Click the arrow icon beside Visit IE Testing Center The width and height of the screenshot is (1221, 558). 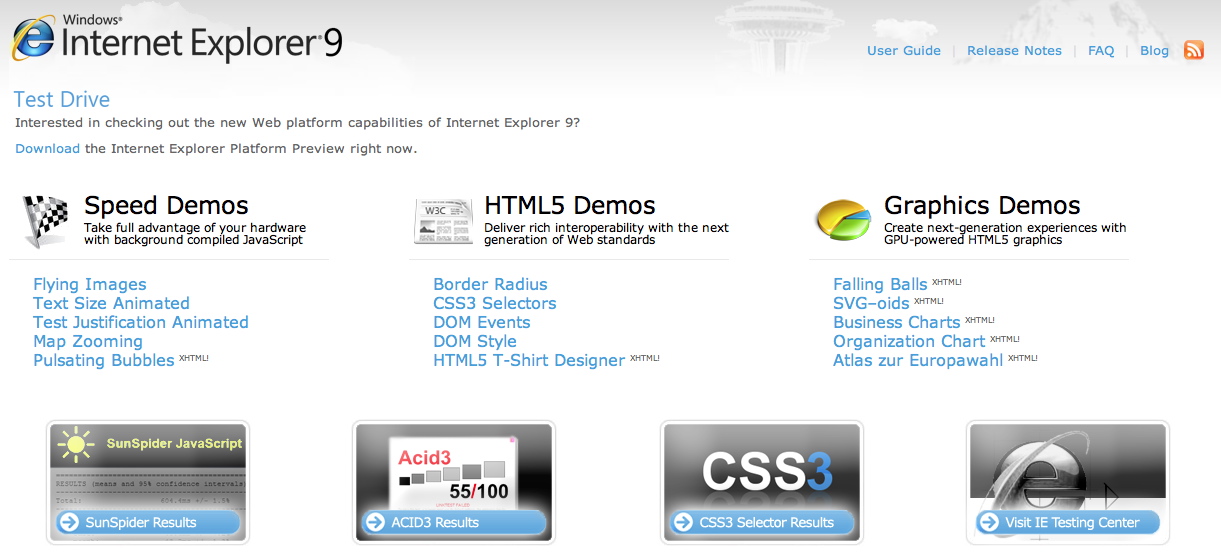(x=989, y=522)
